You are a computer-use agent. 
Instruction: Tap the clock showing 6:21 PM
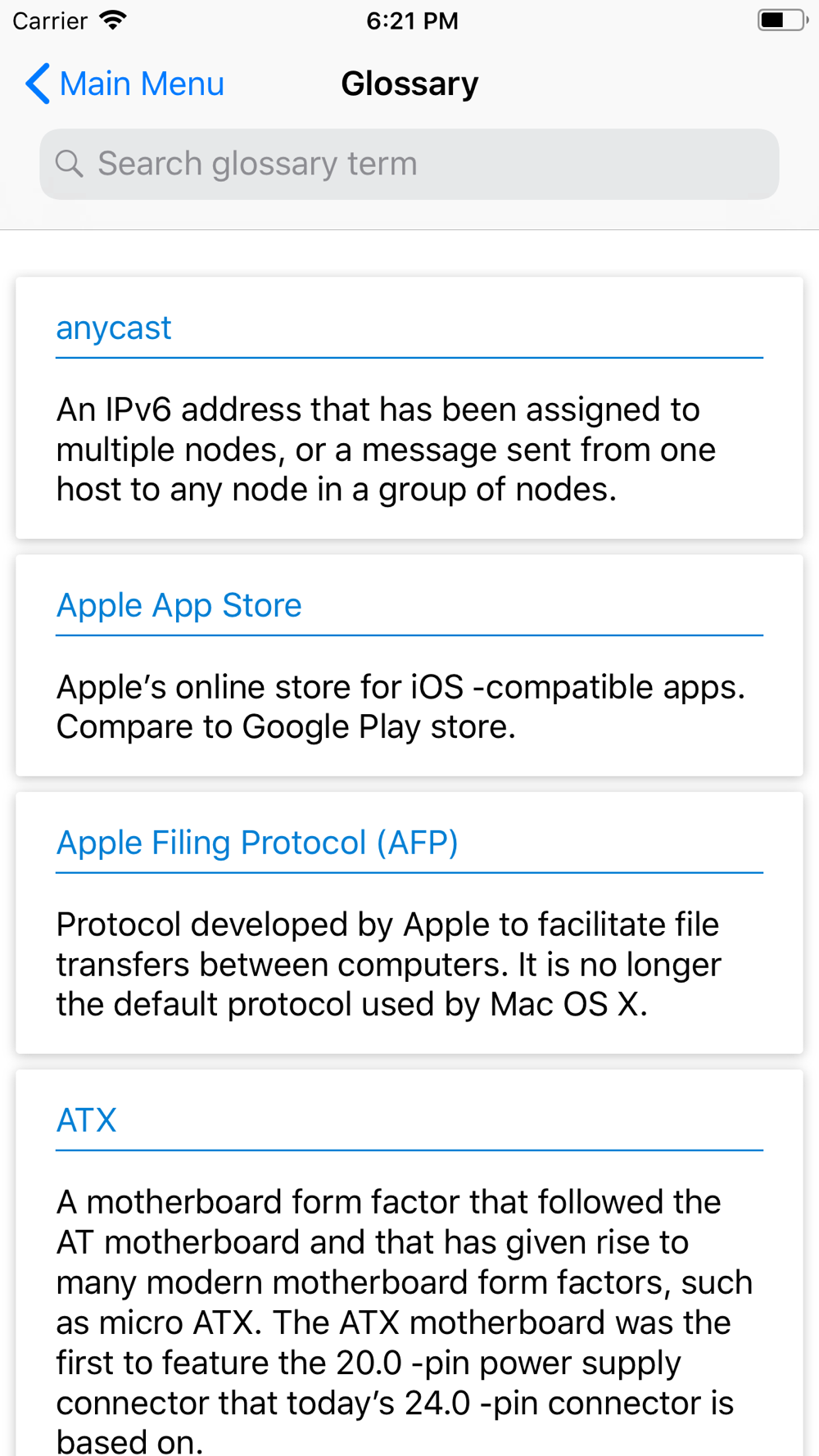point(412,20)
